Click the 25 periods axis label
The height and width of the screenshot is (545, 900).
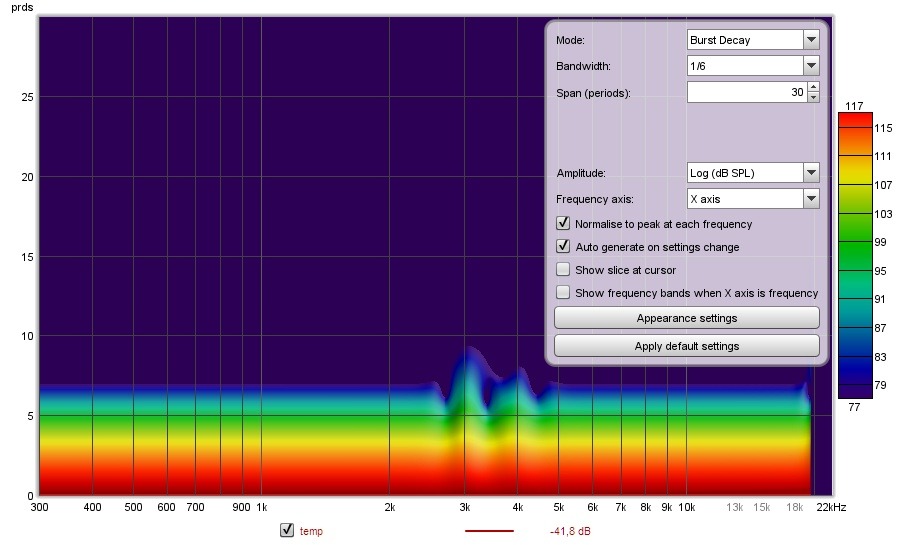(x=28, y=97)
